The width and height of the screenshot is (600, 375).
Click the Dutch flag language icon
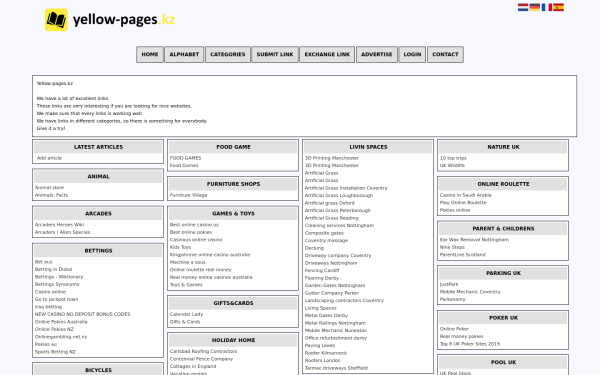point(523,7)
